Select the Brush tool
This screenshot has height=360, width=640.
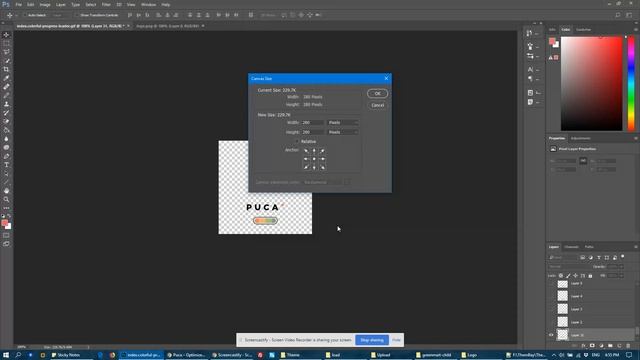click(x=6, y=95)
